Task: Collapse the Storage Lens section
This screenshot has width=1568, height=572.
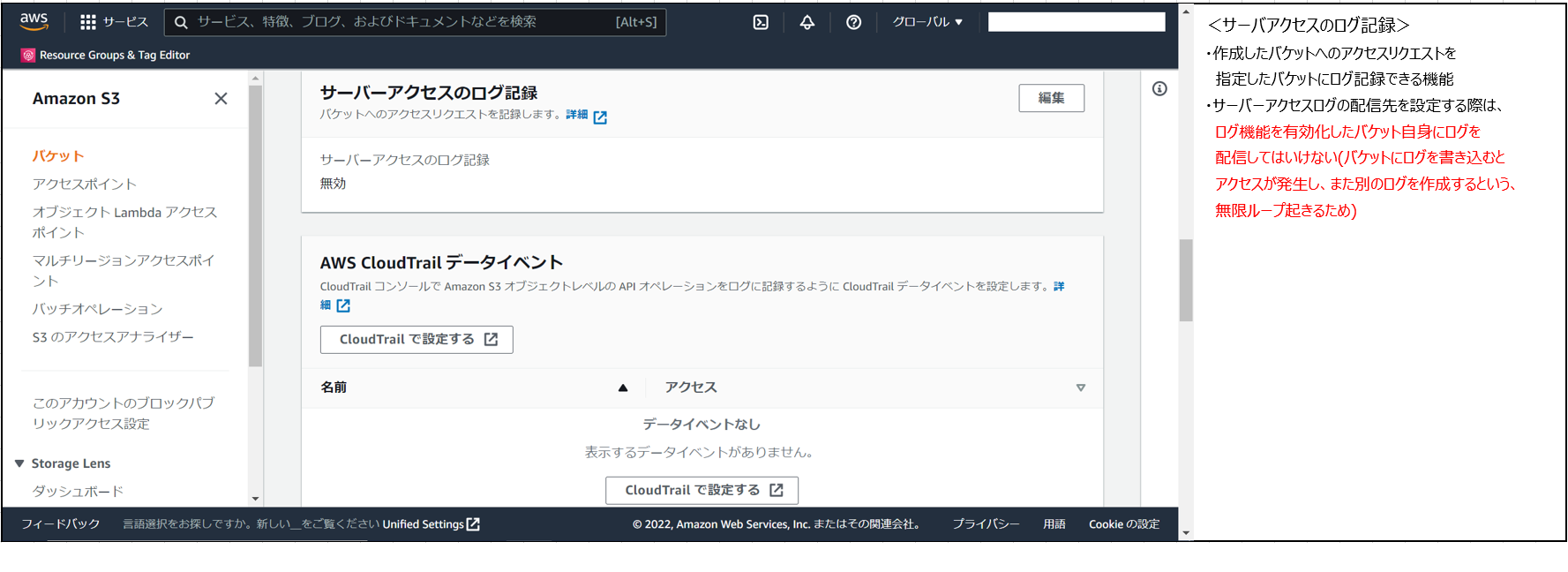Action: point(19,463)
